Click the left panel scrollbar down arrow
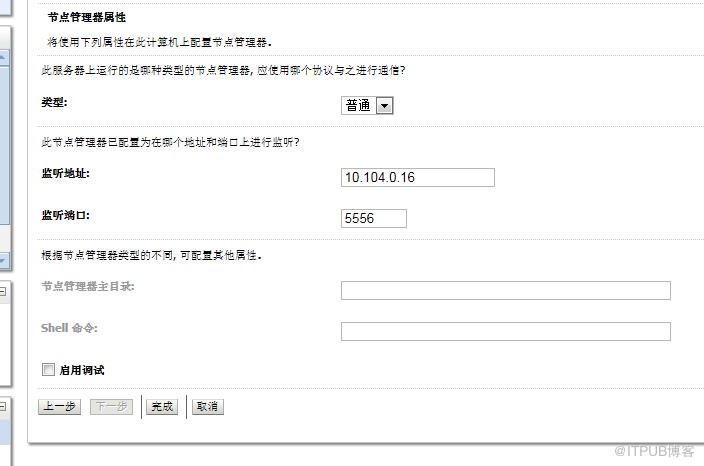 pos(3,260)
